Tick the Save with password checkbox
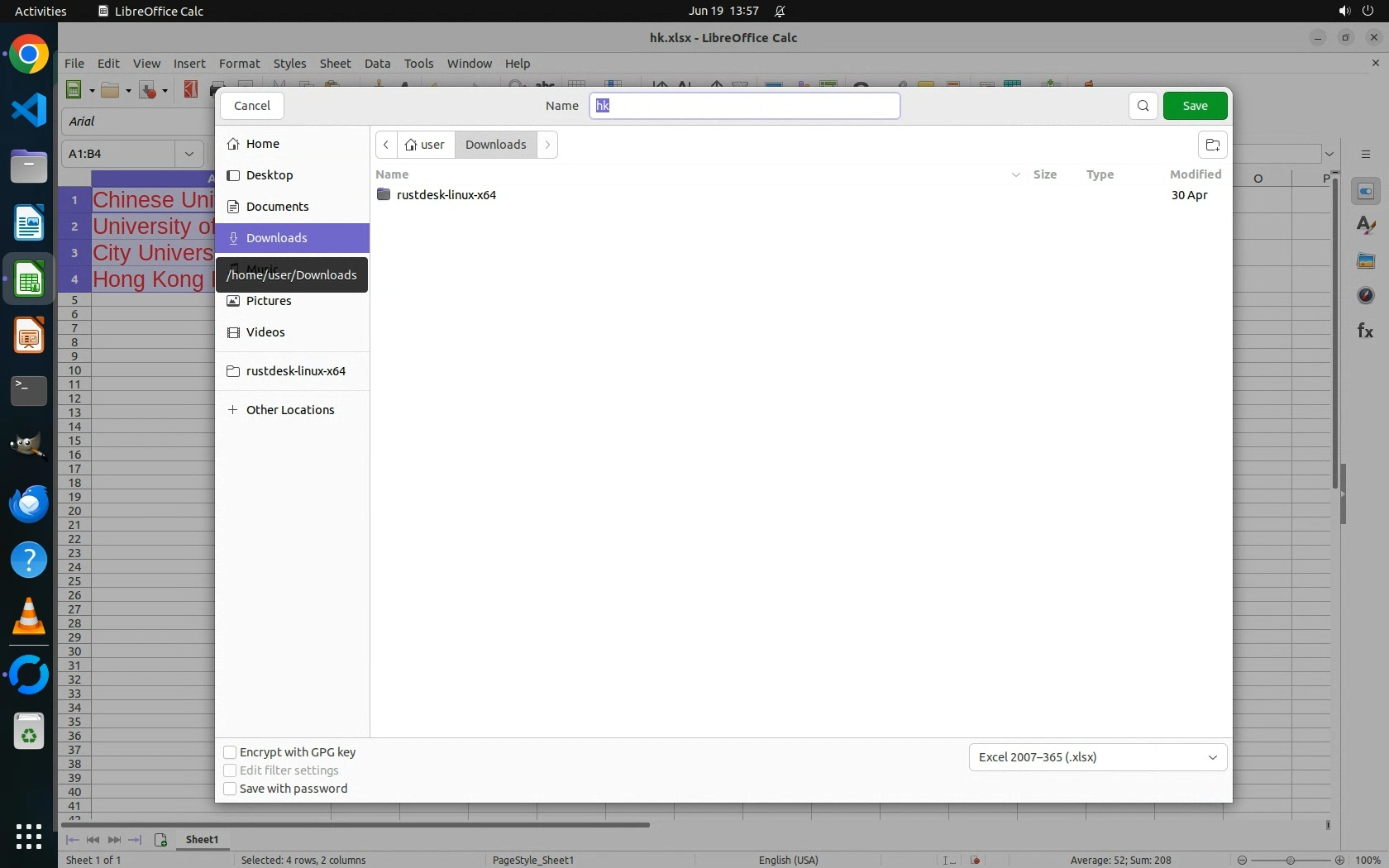 230,789
